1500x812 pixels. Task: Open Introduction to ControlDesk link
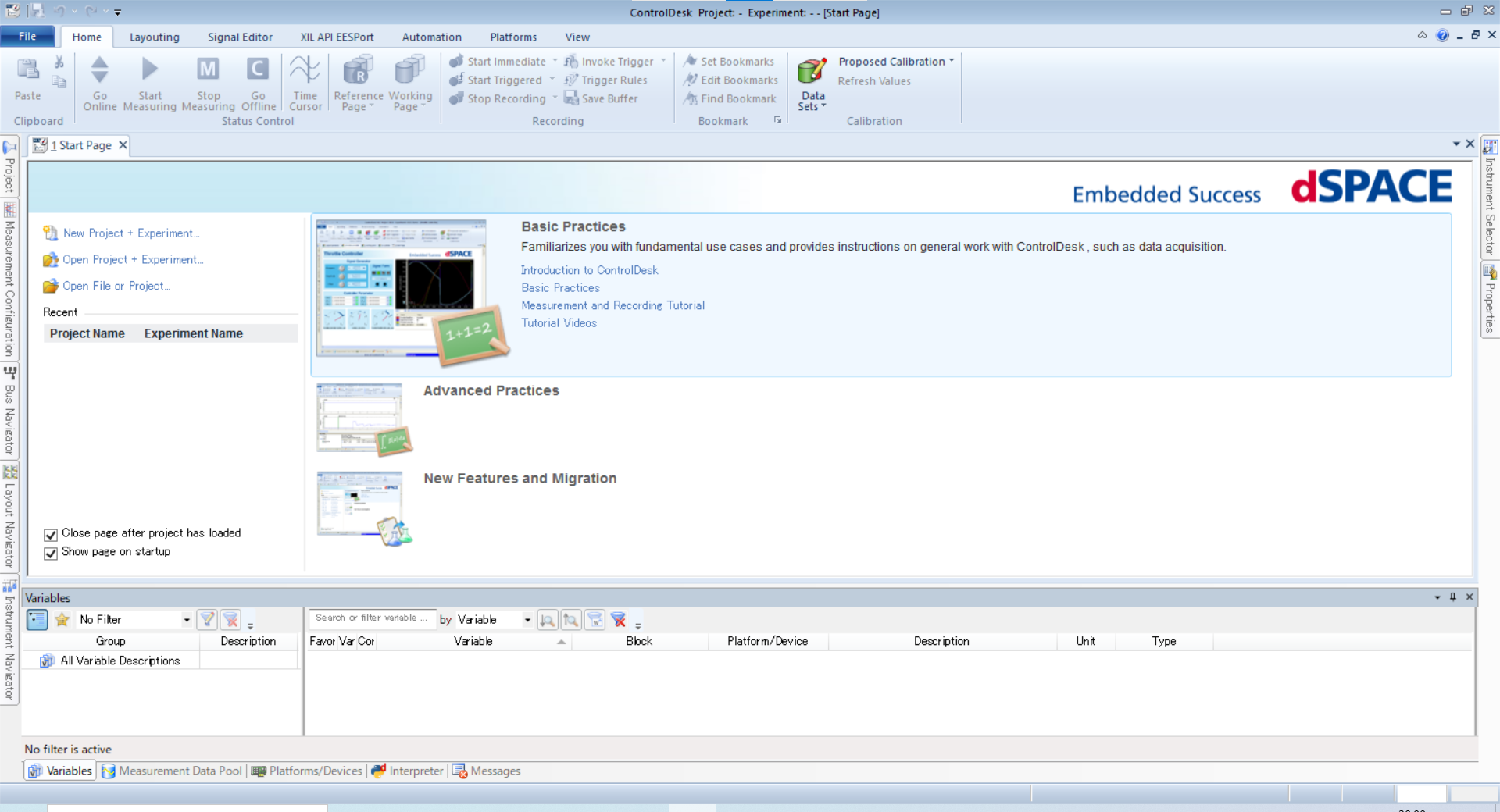[x=590, y=270]
